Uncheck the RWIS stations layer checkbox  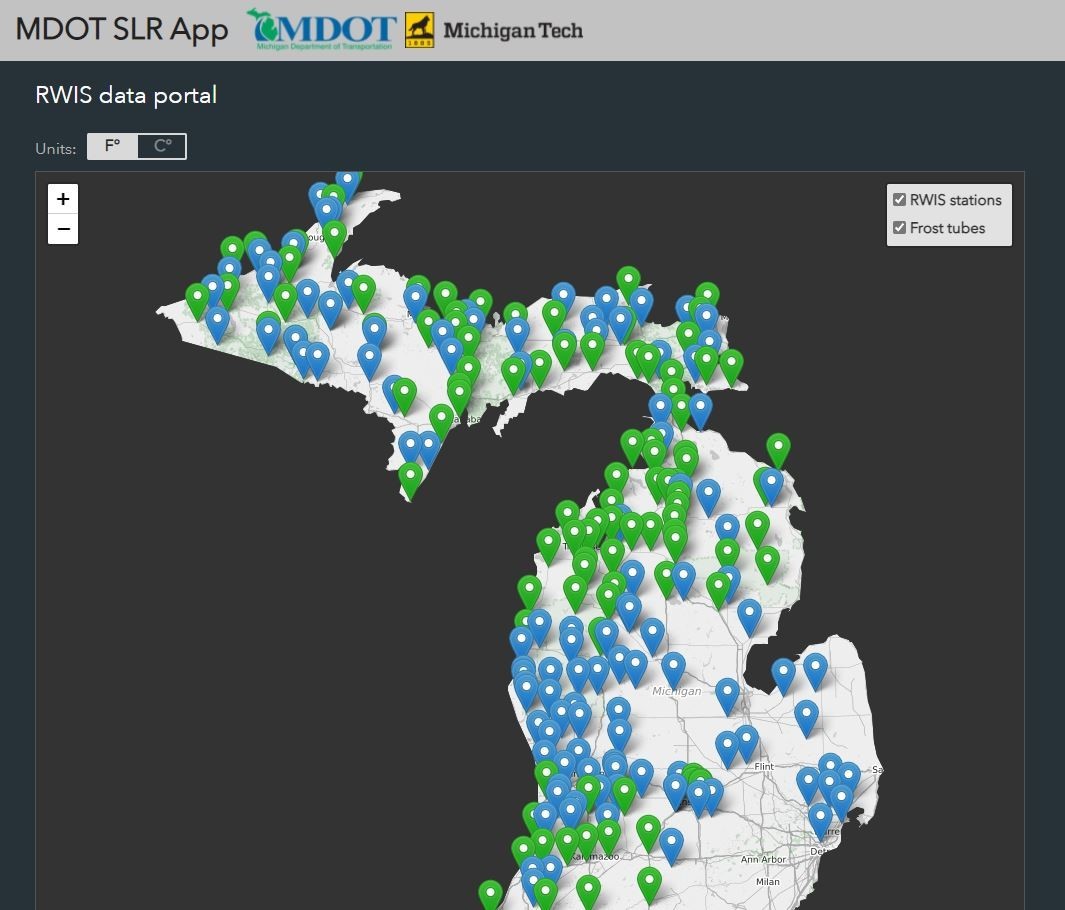899,200
